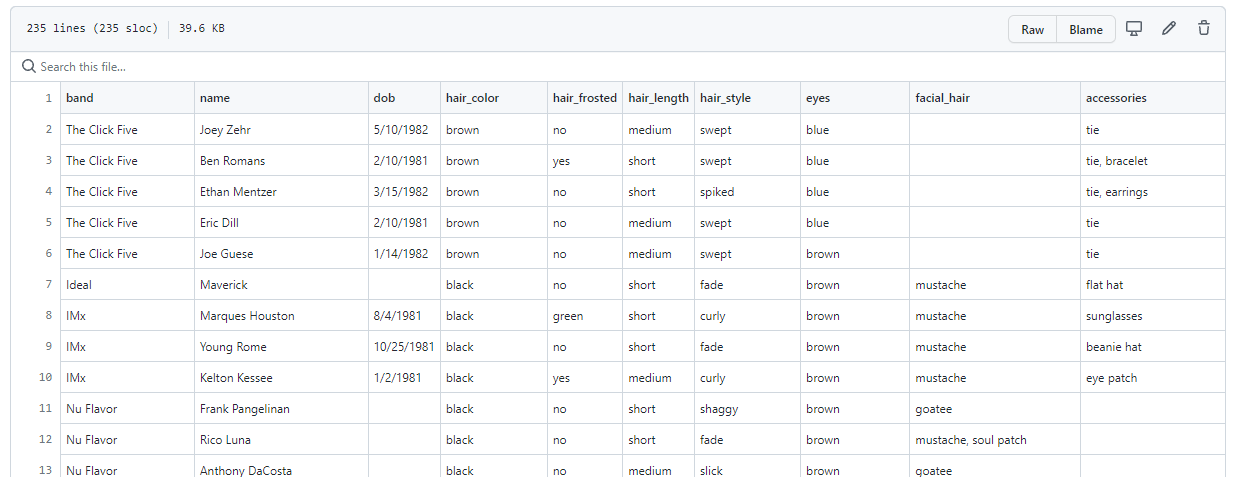Open the file in GitHub Desktop icon

pos(1134,29)
